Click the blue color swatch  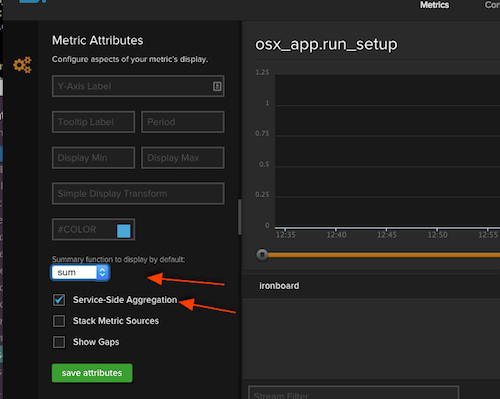click(x=124, y=231)
